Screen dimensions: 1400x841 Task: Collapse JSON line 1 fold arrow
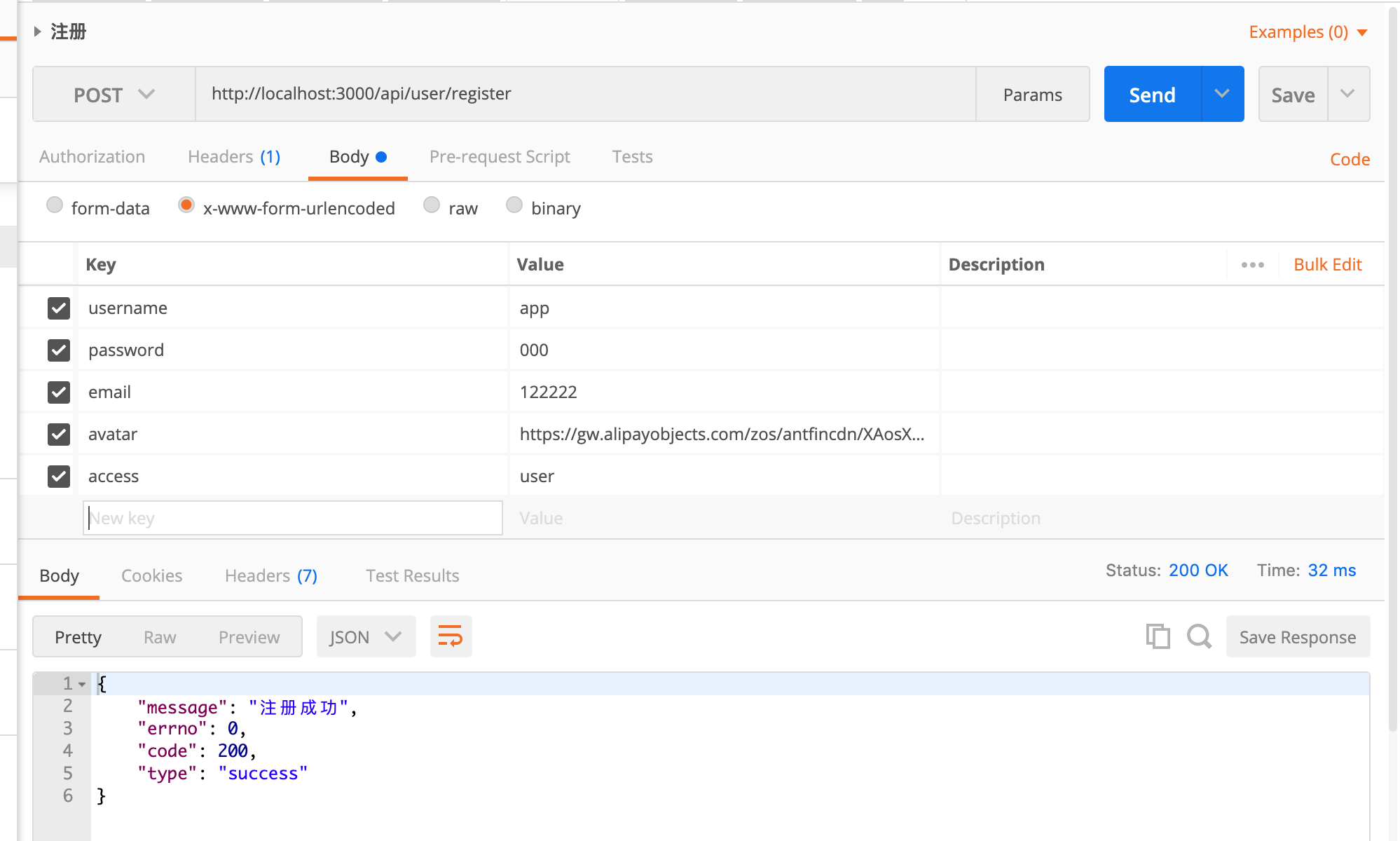(82, 684)
